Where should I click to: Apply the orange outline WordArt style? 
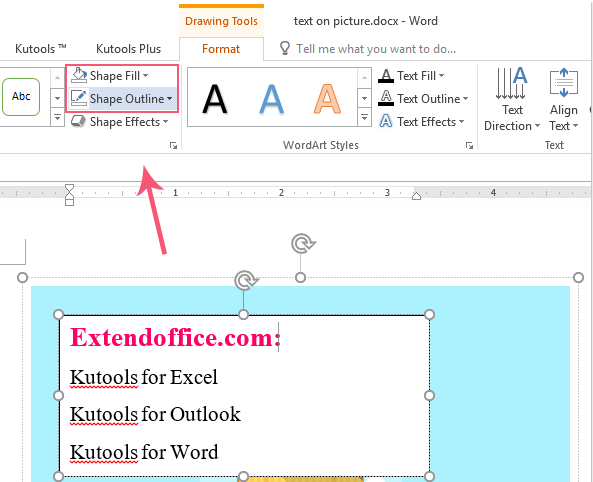[328, 99]
